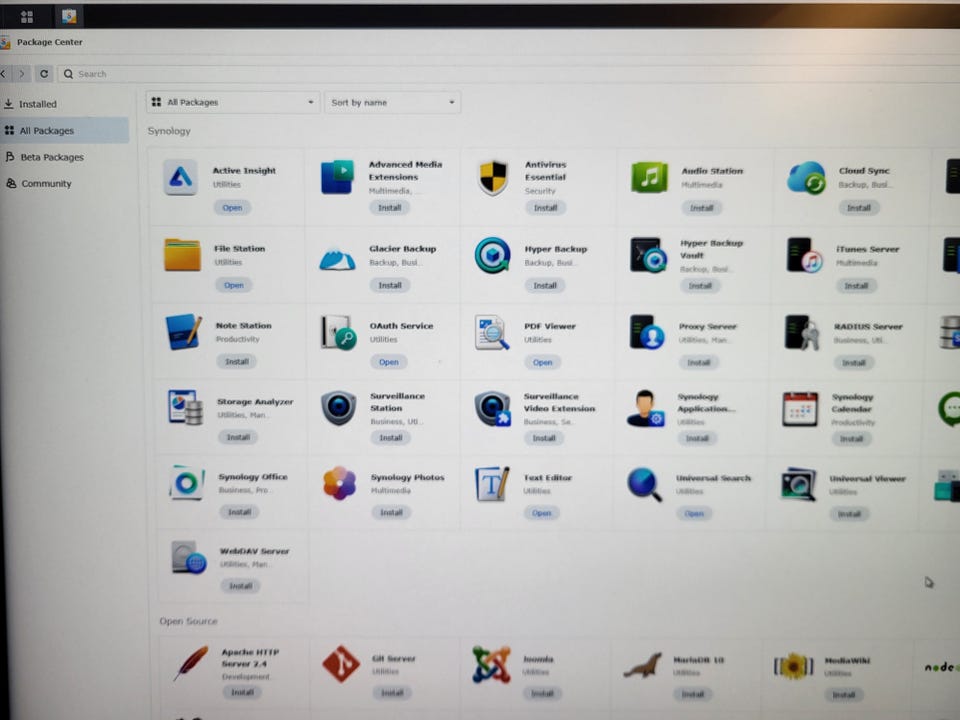This screenshot has height=720, width=960.
Task: Click the OAuth Service icon
Action: point(339,332)
